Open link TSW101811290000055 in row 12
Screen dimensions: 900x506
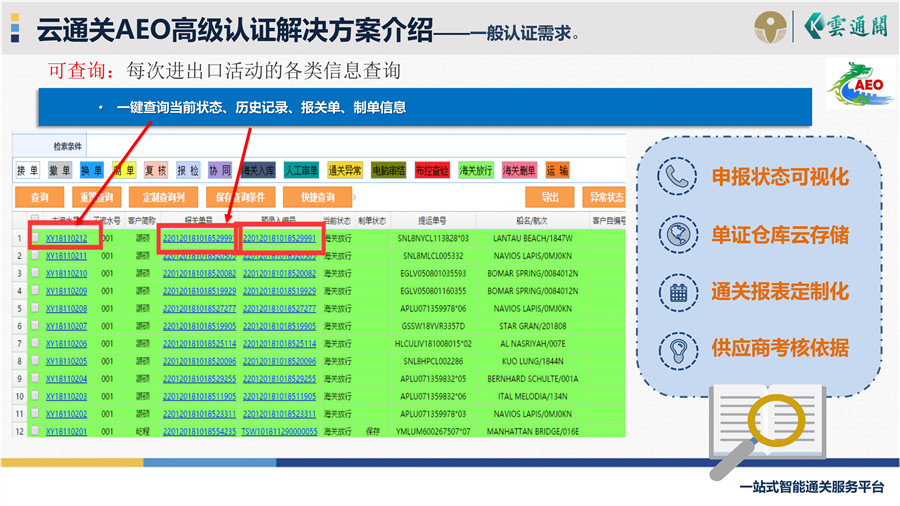click(280, 431)
